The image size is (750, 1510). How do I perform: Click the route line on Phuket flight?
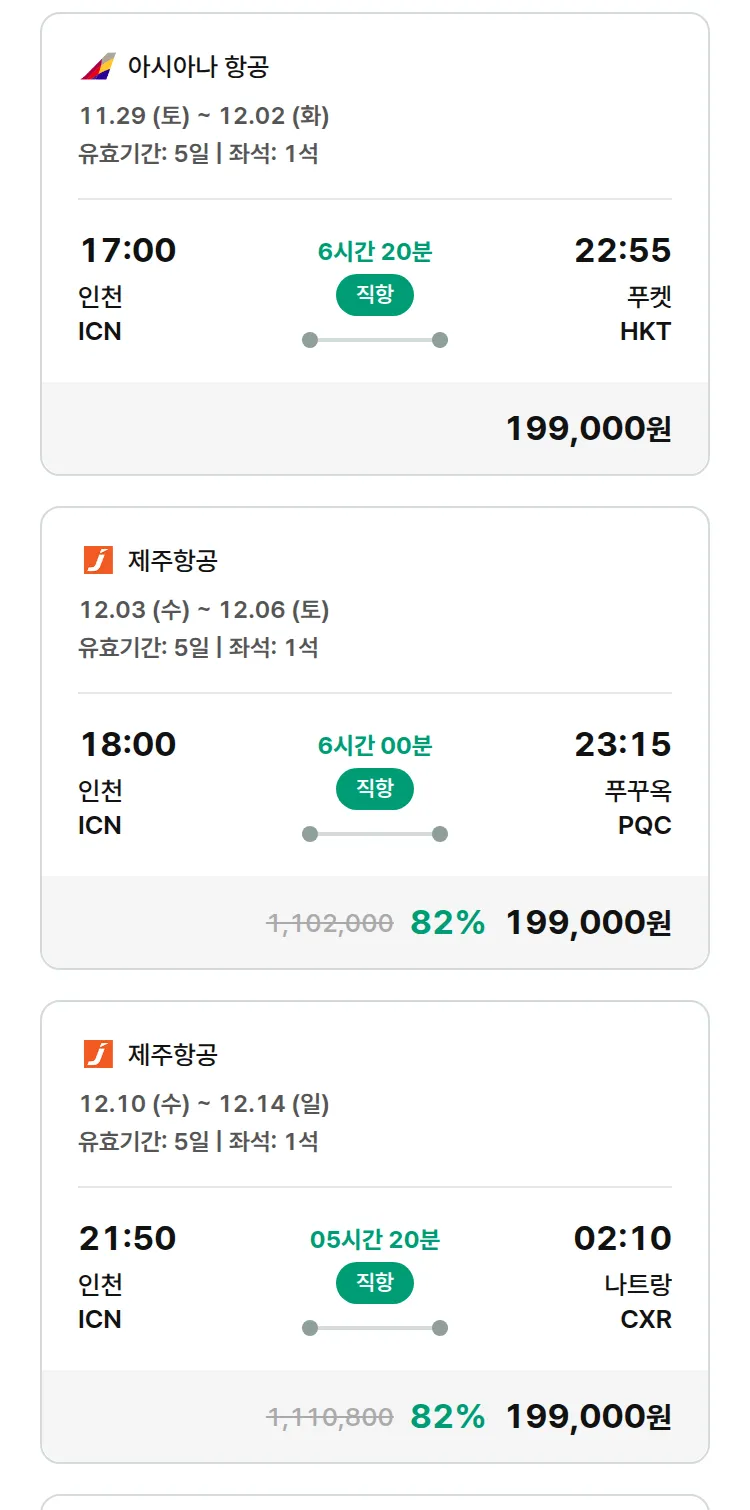click(x=374, y=340)
